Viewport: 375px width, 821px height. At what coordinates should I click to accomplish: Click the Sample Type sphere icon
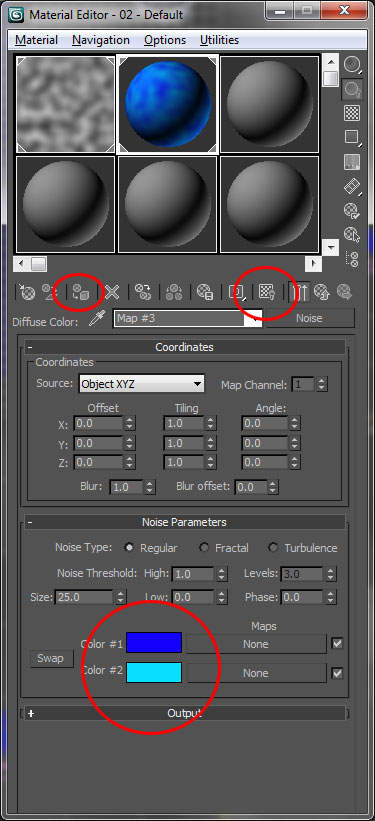pyautogui.click(x=352, y=65)
